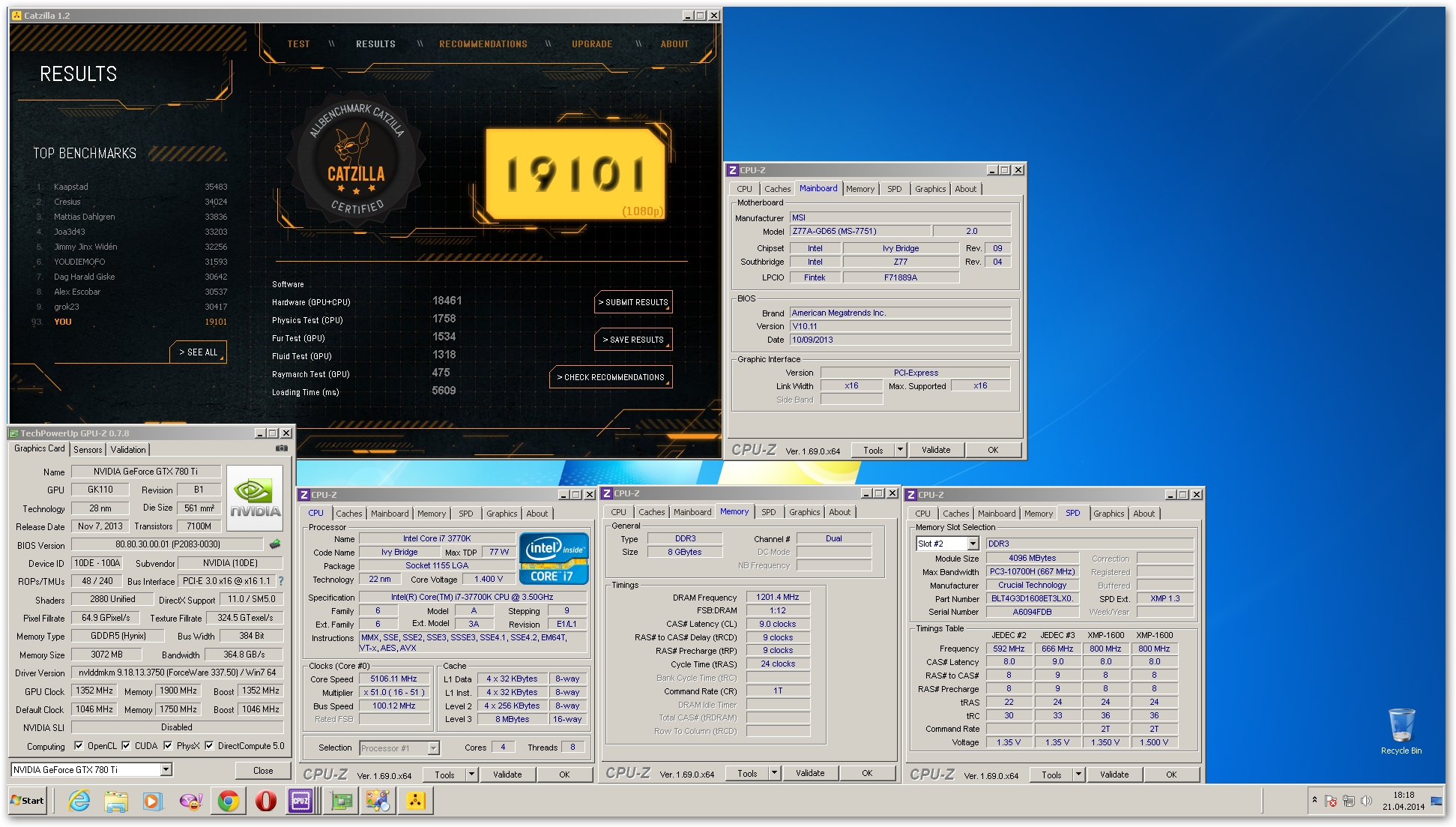Click the Show Desktop tray icon
The width and height of the screenshot is (1456, 827).
1437,801
